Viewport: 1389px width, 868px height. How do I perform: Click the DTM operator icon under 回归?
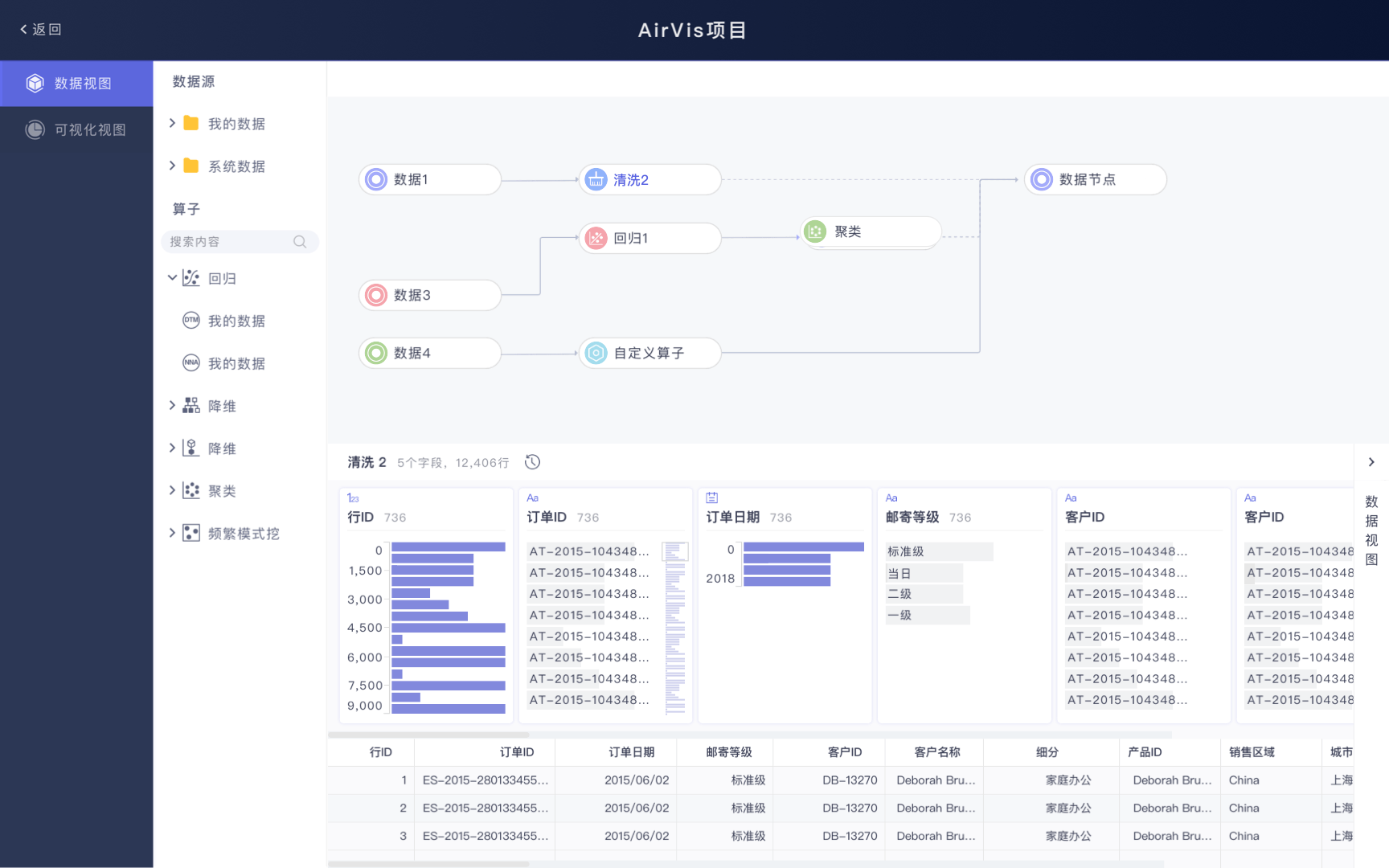click(x=191, y=320)
